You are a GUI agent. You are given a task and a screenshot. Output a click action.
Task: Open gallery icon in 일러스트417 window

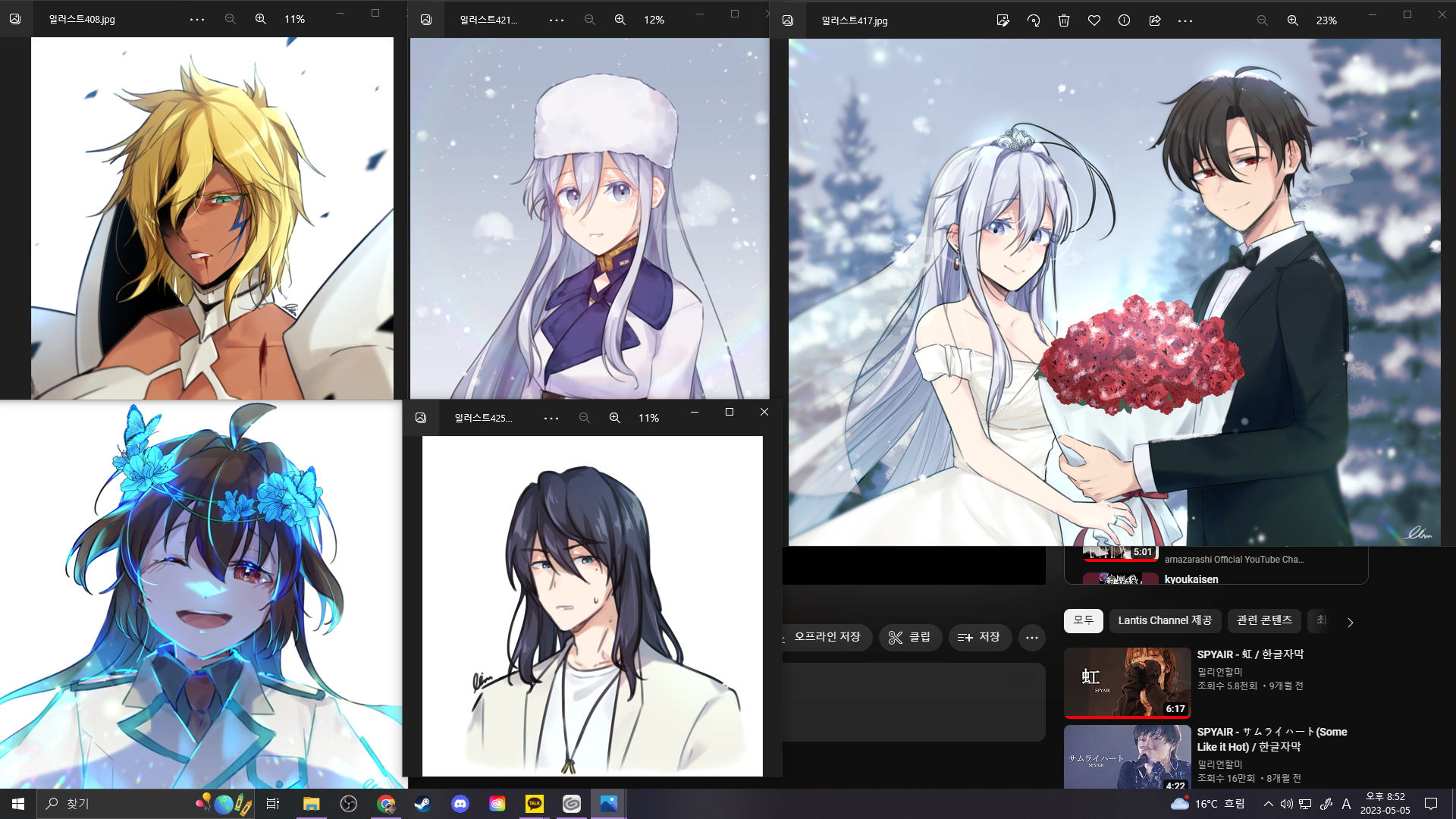pos(788,20)
